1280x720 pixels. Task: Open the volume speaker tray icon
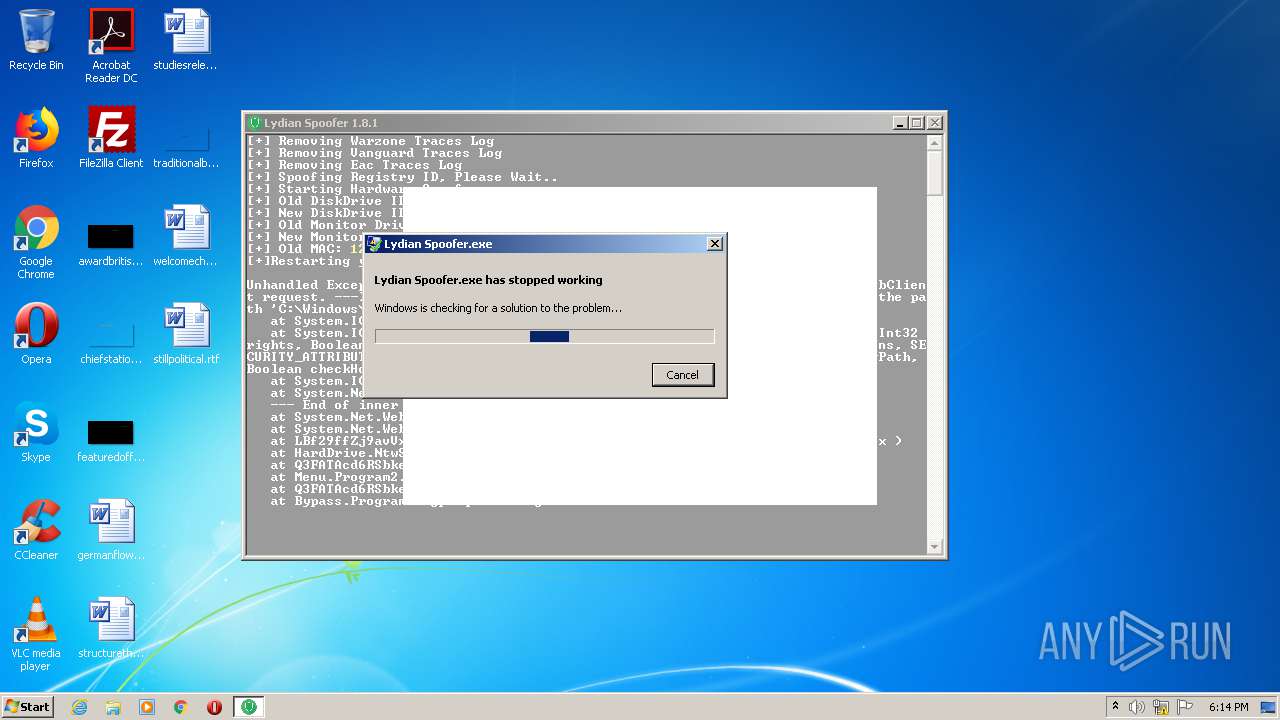click(1137, 707)
